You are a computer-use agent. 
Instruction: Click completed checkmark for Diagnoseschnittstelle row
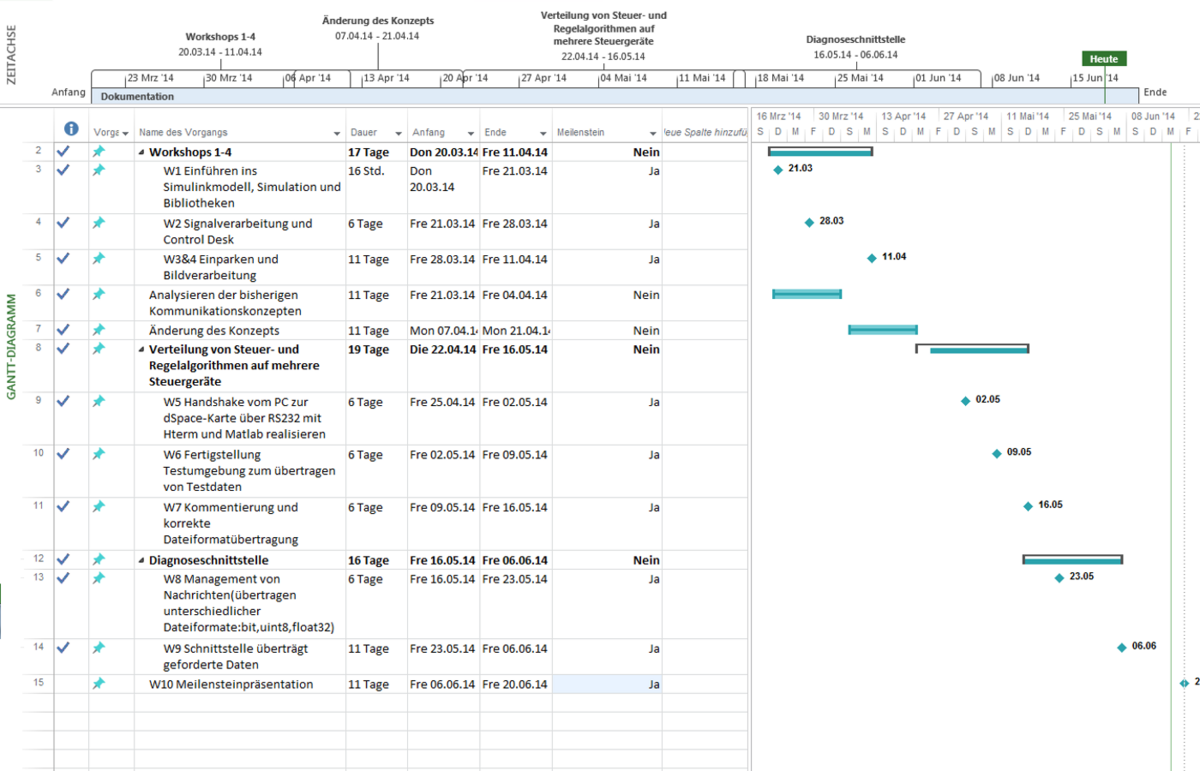coord(64,559)
